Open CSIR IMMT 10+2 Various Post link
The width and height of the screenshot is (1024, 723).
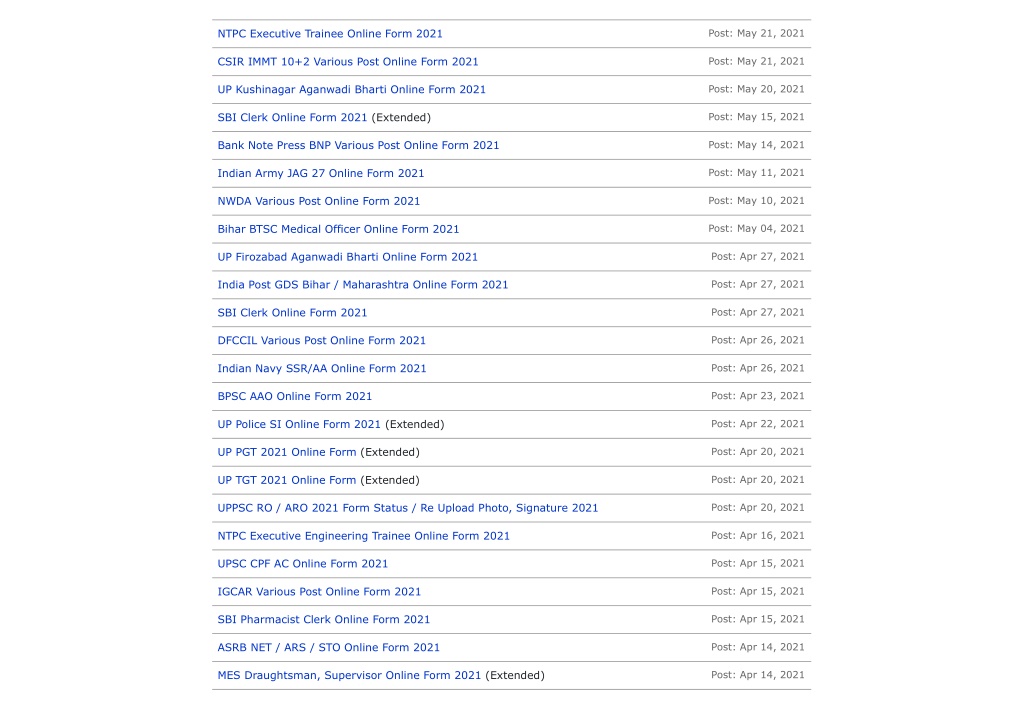tap(347, 62)
